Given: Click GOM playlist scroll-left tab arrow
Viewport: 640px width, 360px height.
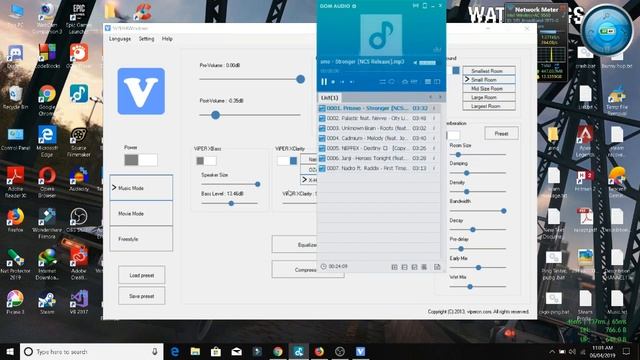Looking at the screenshot, I should (x=431, y=97).
